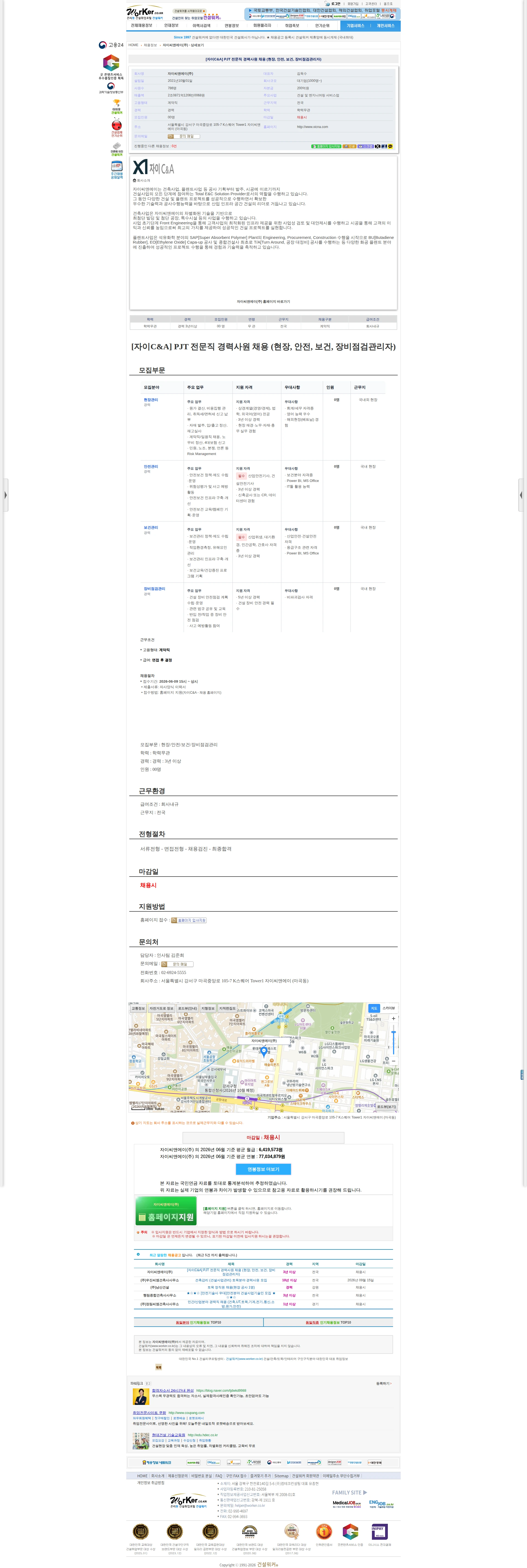Screen dimensions: 527x1568
Task: Visit http://www.xicna.com homepage link
Action: [x=312, y=127]
